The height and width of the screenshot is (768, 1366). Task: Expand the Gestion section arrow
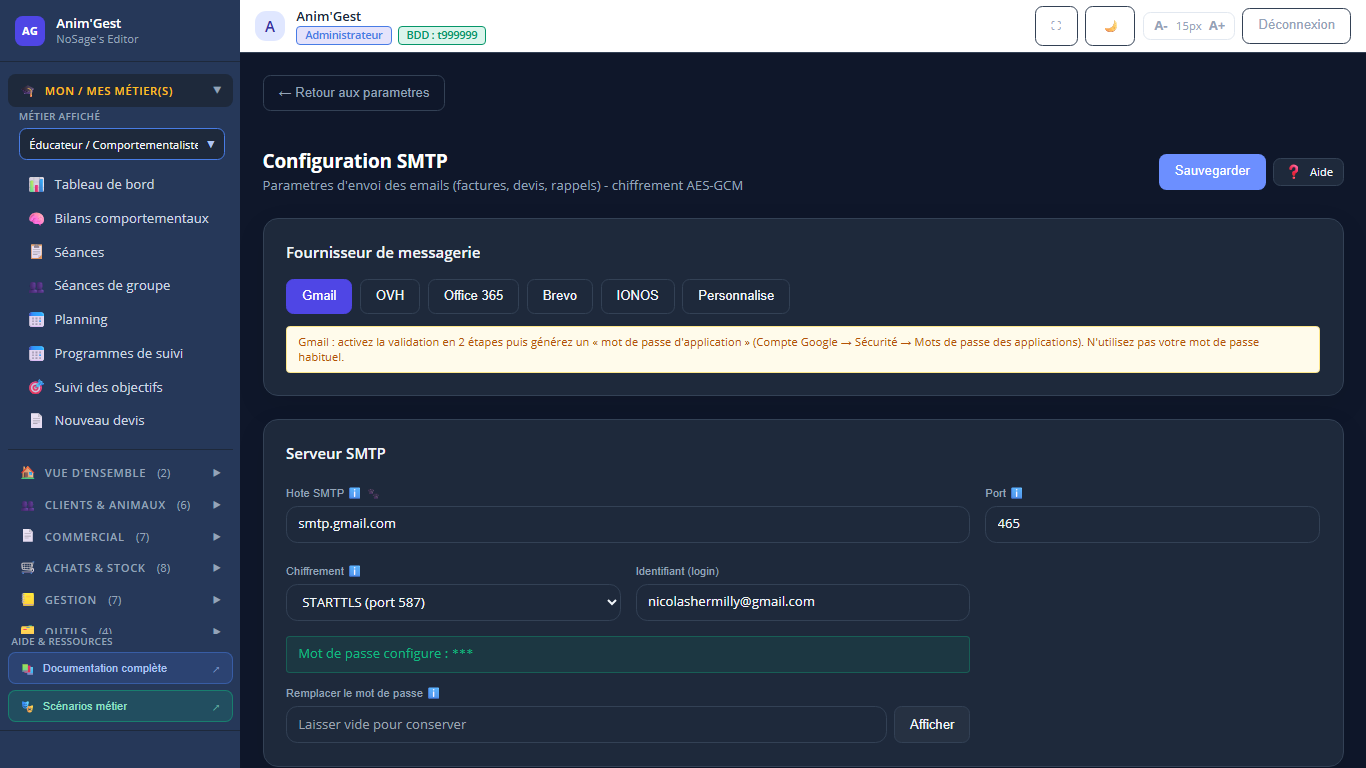(217, 600)
